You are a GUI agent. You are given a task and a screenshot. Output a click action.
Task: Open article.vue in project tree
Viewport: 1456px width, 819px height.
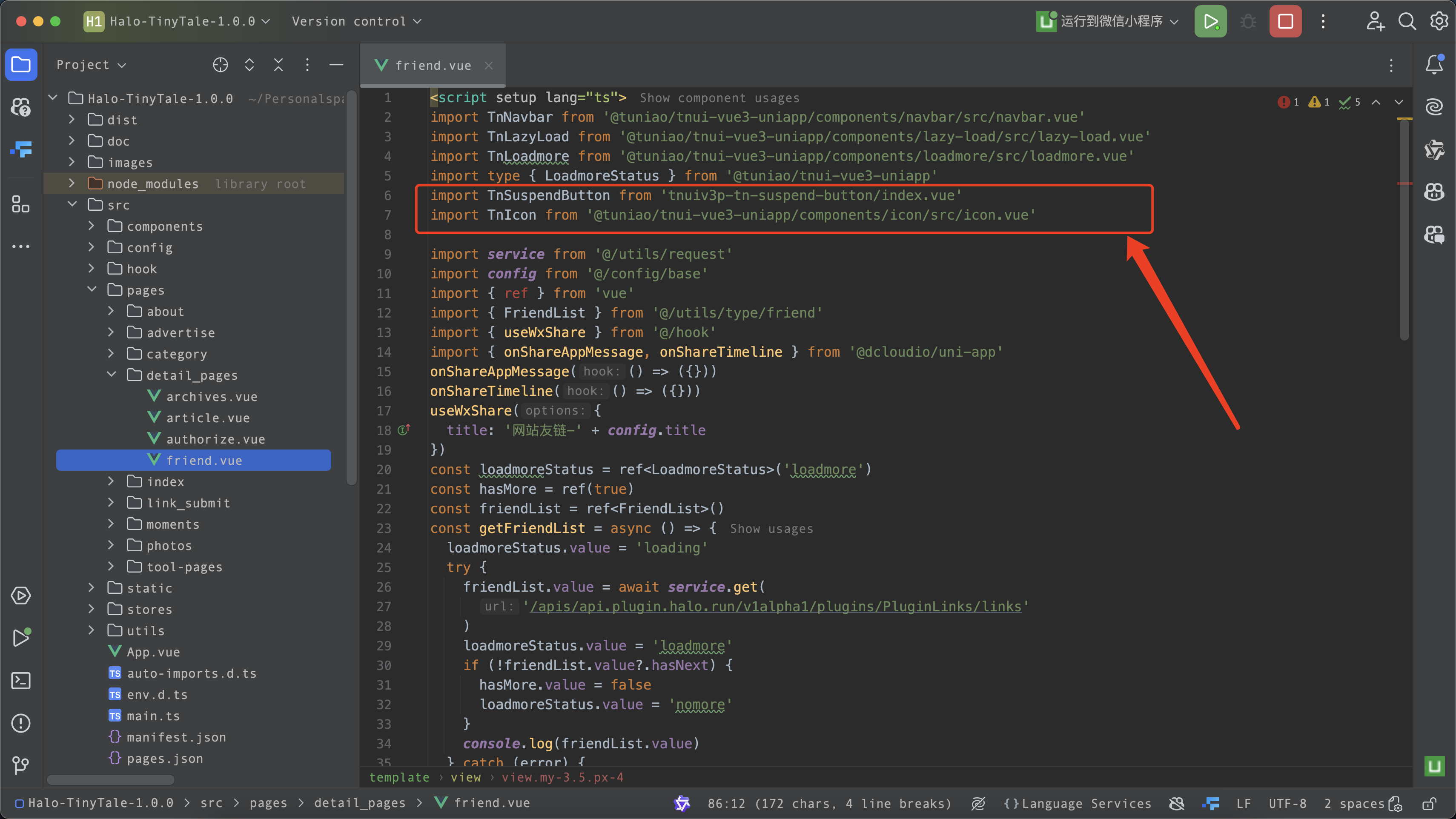point(207,418)
